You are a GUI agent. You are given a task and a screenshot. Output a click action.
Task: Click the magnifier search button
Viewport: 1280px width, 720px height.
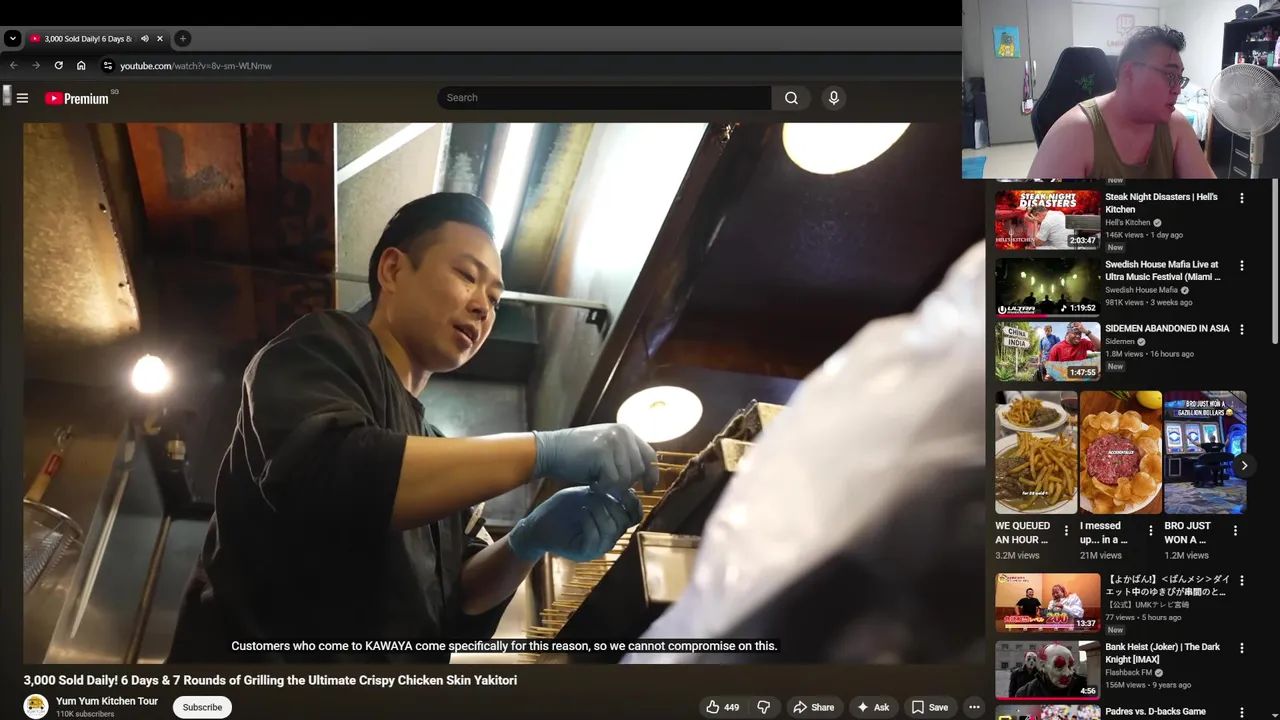[791, 98]
